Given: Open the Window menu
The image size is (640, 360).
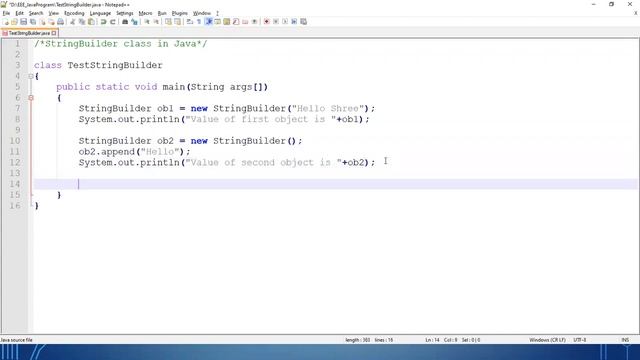Looking at the screenshot, I should pyautogui.click(x=202, y=13).
